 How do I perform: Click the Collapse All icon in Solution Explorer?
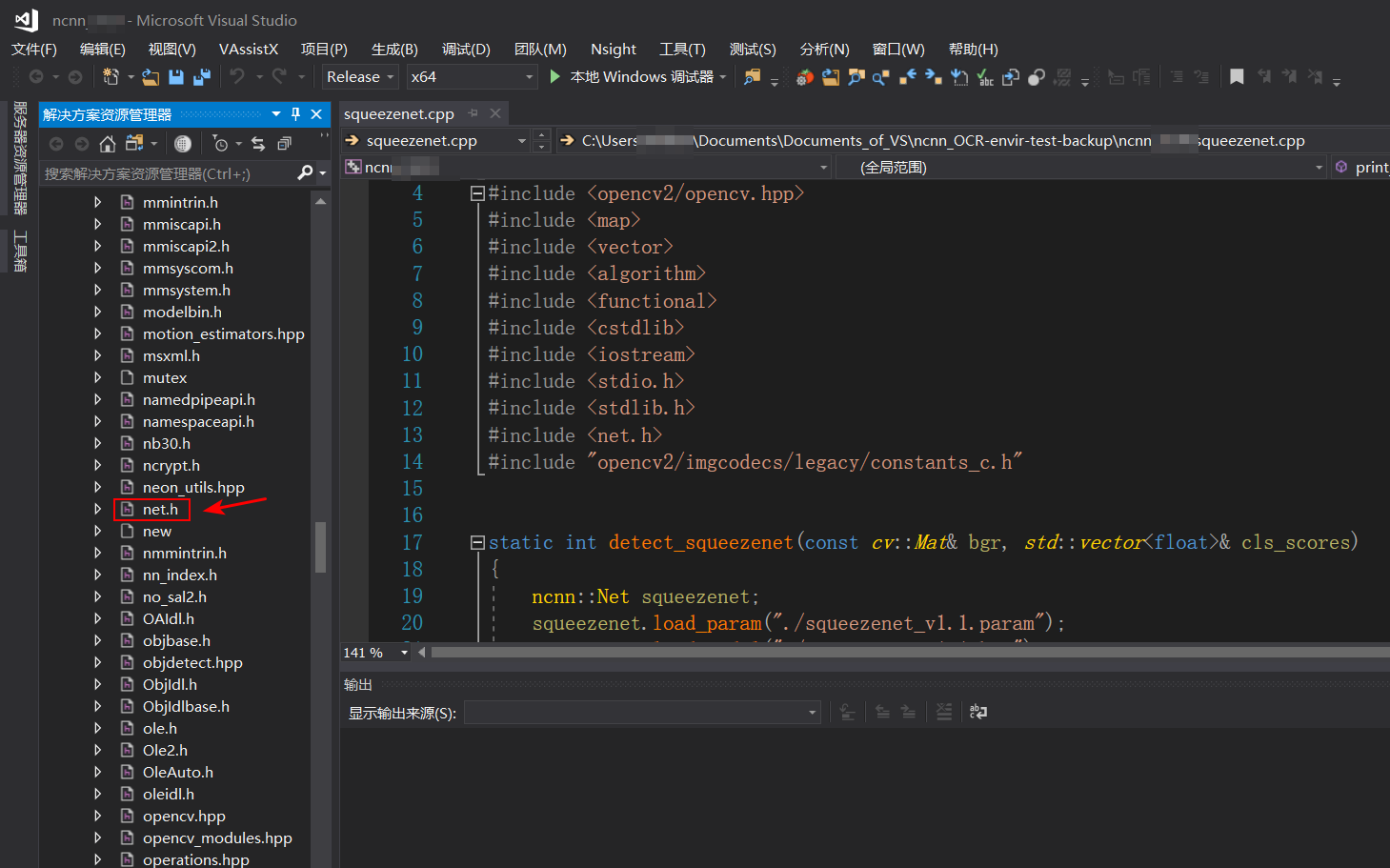coord(284,144)
